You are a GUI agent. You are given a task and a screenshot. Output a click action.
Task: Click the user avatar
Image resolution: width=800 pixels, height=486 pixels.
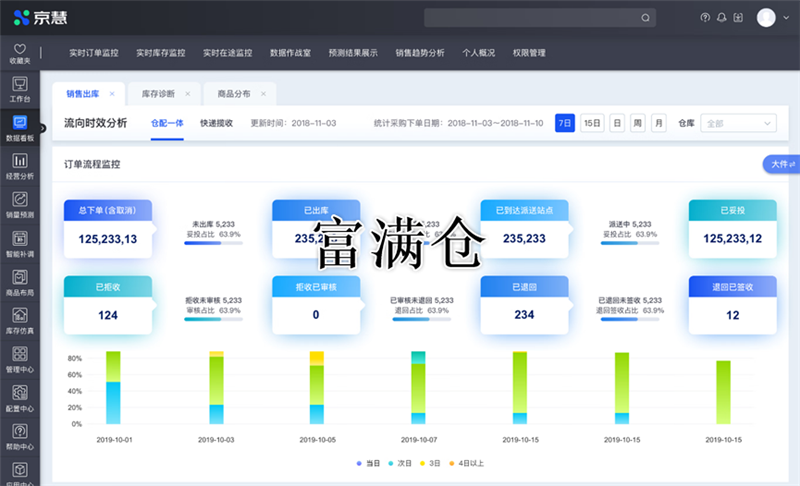coord(766,18)
